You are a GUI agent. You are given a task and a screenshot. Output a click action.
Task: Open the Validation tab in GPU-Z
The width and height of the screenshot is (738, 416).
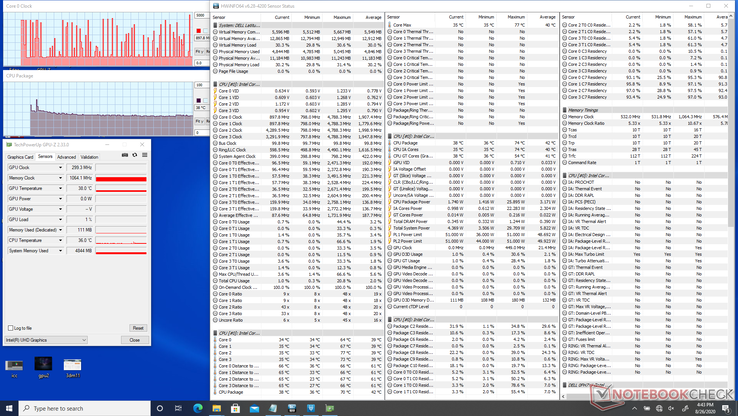click(x=89, y=157)
